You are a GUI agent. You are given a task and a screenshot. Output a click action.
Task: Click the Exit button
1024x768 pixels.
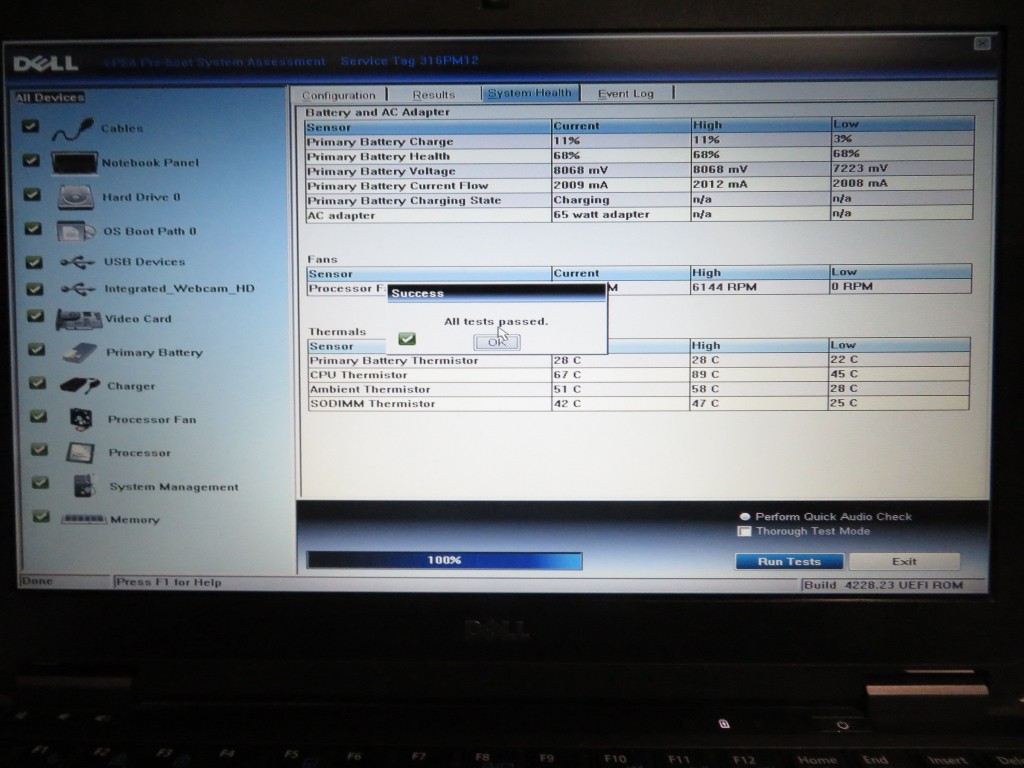tap(904, 562)
